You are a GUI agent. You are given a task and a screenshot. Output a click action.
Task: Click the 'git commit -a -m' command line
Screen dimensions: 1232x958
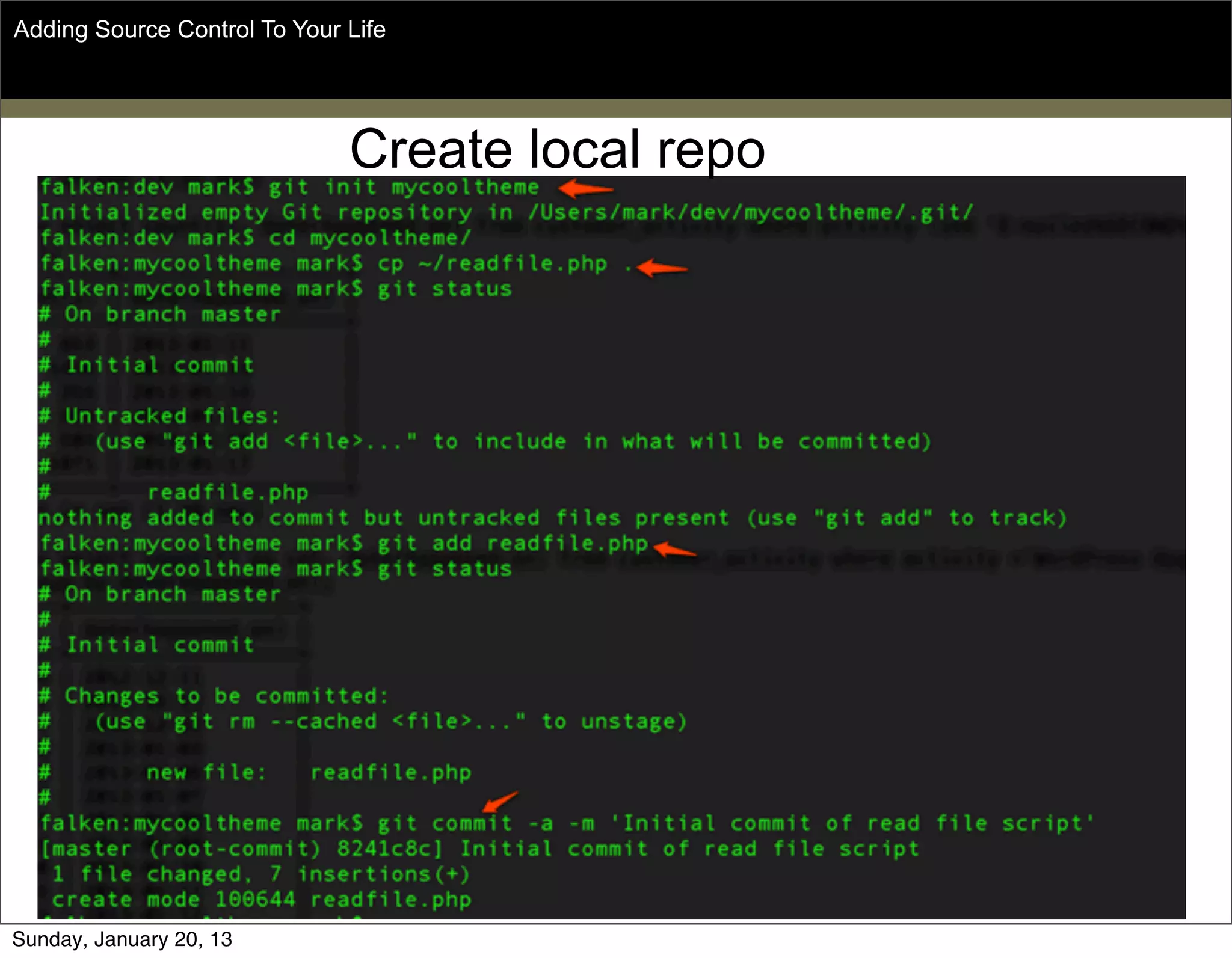[567, 823]
